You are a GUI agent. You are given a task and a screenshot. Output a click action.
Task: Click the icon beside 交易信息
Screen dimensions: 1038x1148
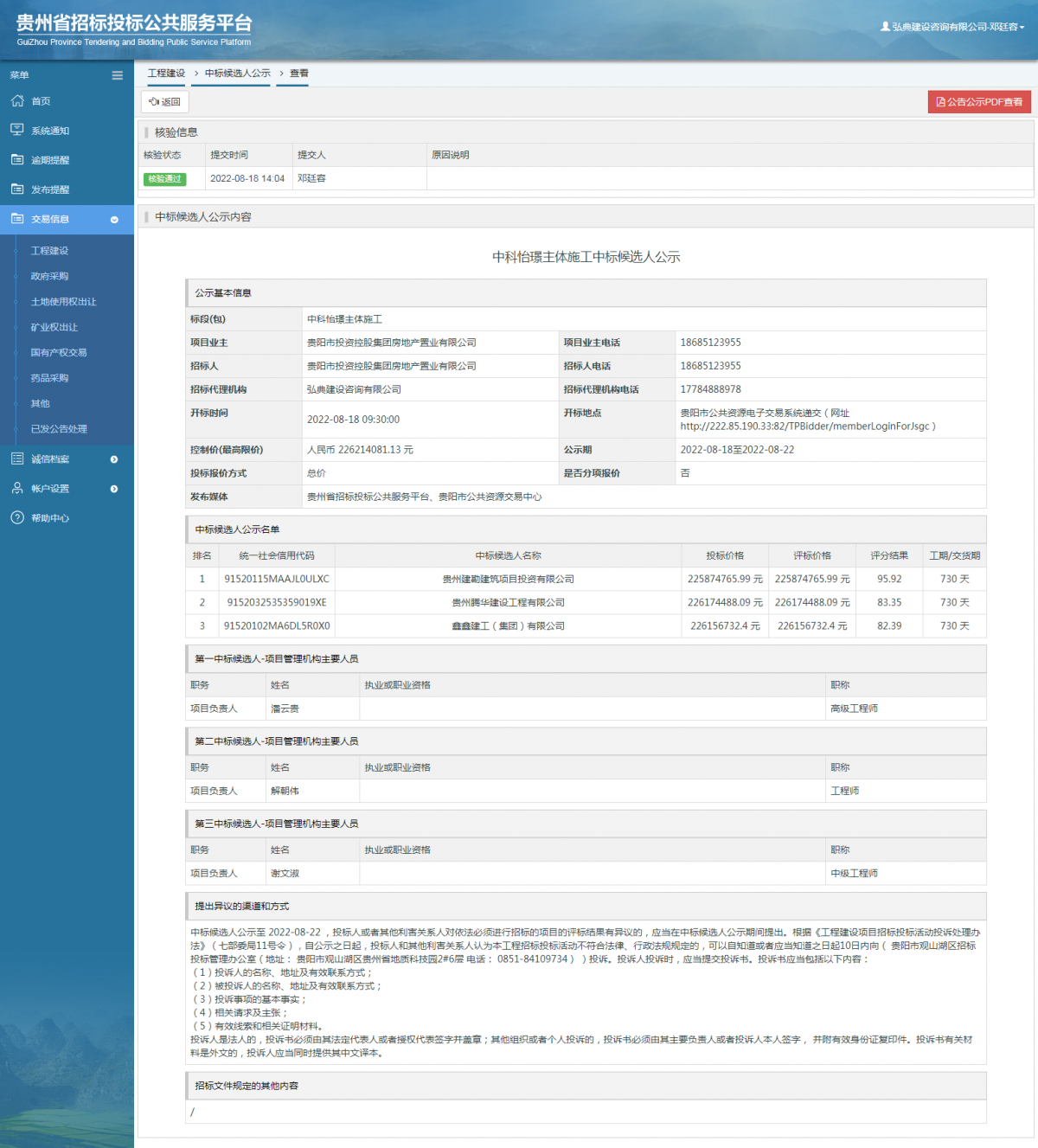click(x=17, y=219)
